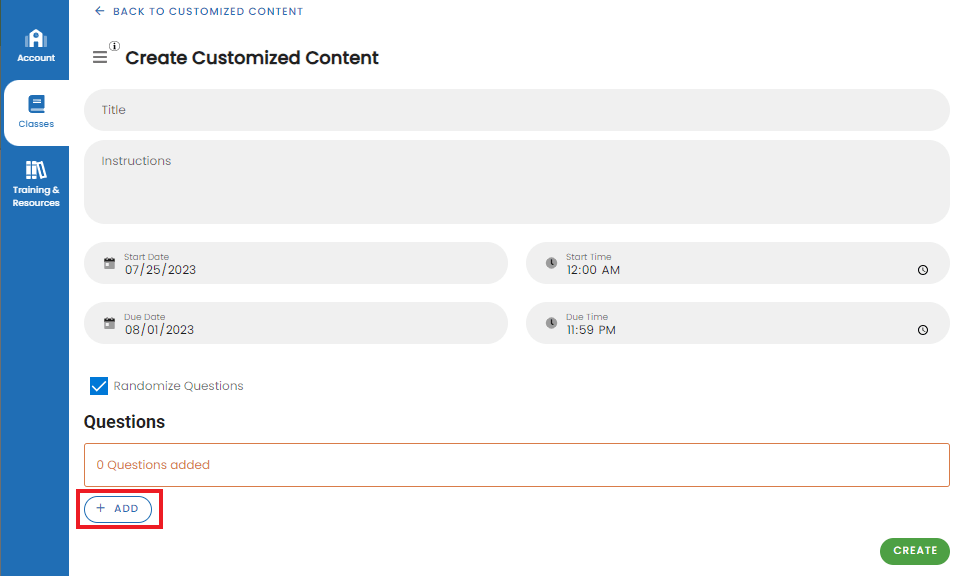
Task: Open Training & Resources library icon
Action: [x=36, y=170]
